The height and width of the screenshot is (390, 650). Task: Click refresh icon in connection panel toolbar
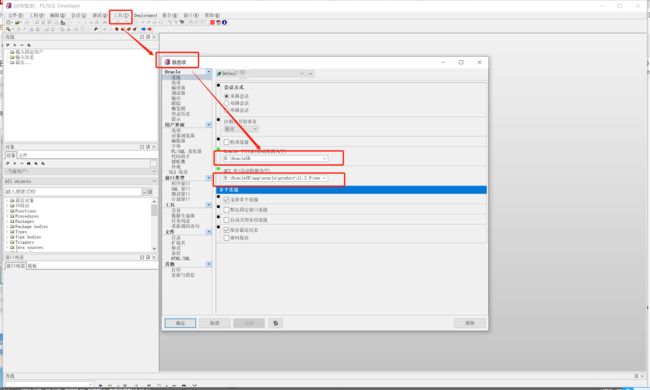(x=8, y=45)
